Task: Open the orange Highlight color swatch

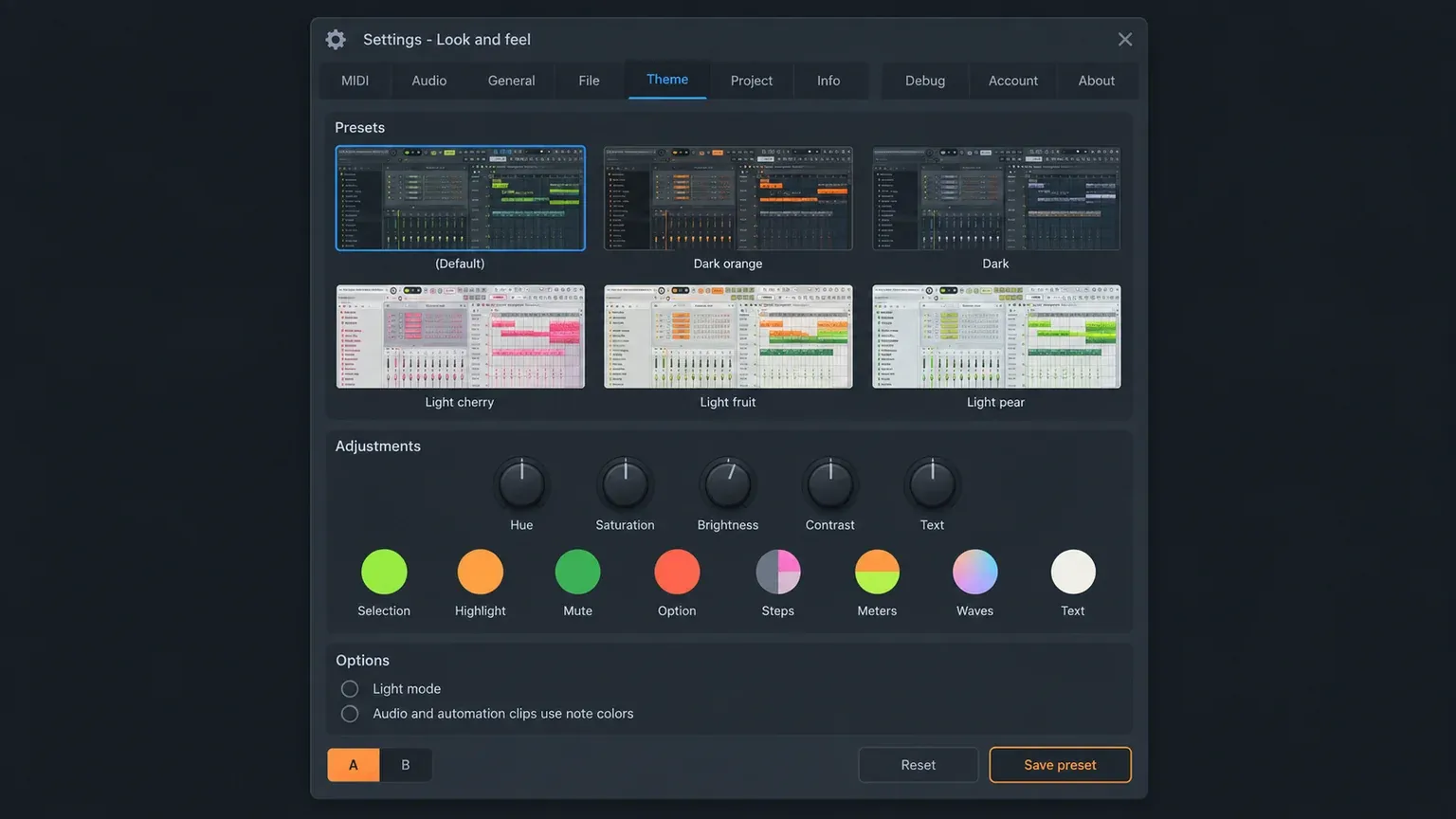Action: click(x=481, y=572)
